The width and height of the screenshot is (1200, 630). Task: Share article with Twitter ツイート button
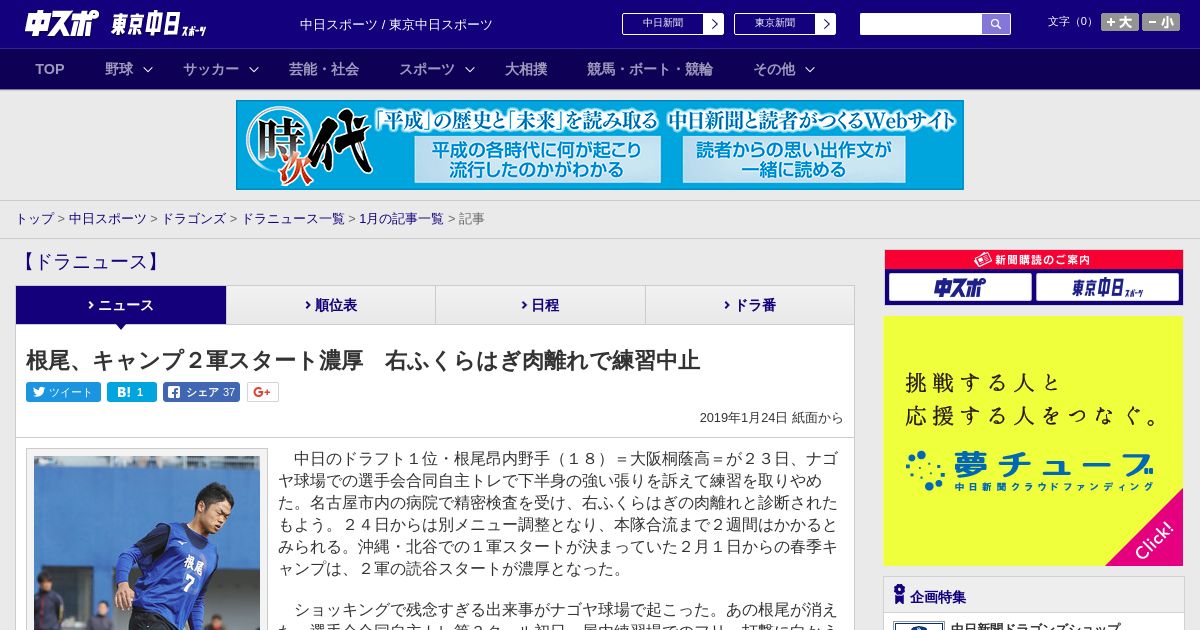pos(63,392)
